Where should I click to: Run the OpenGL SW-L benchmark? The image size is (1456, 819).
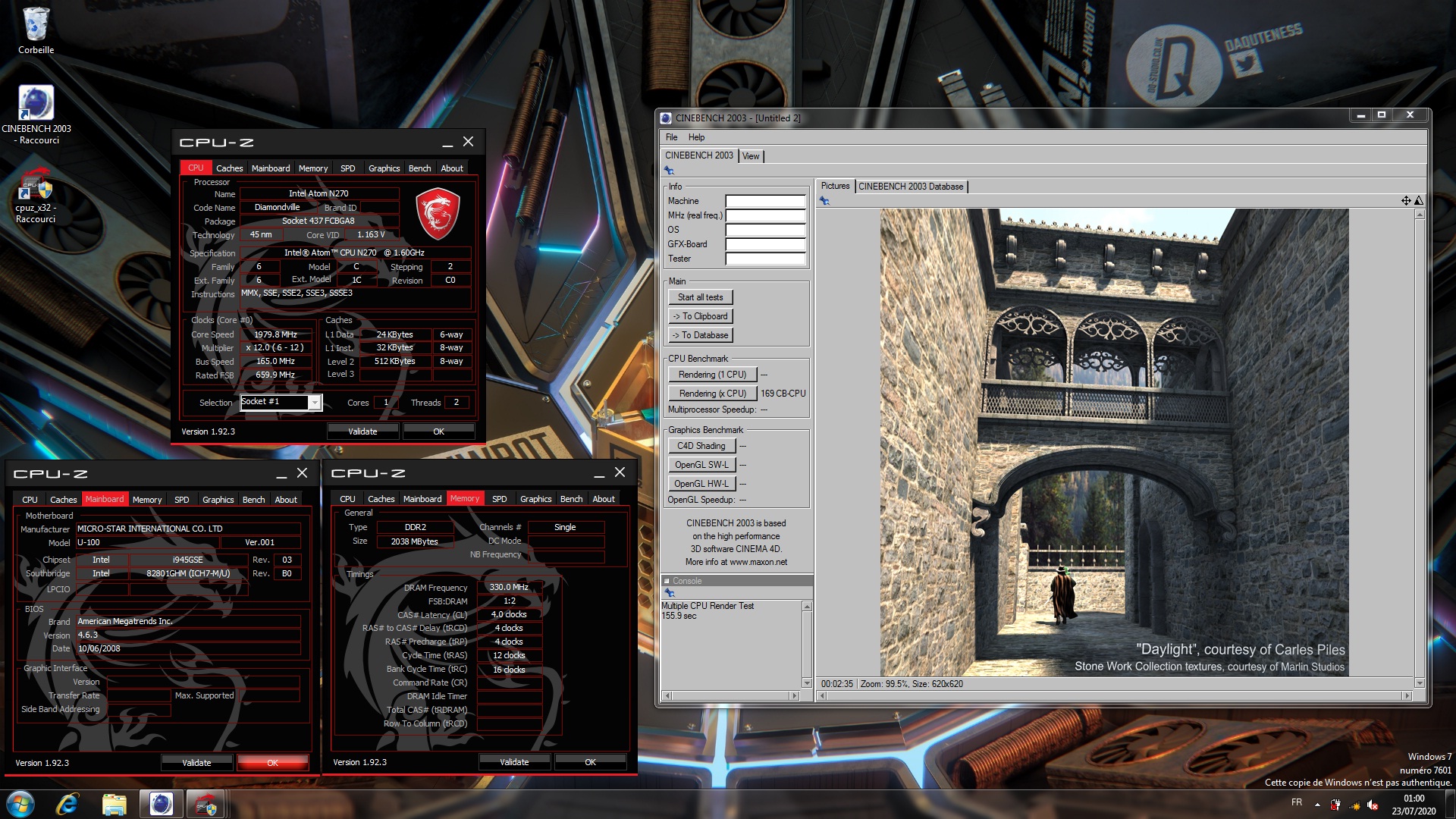click(x=701, y=465)
